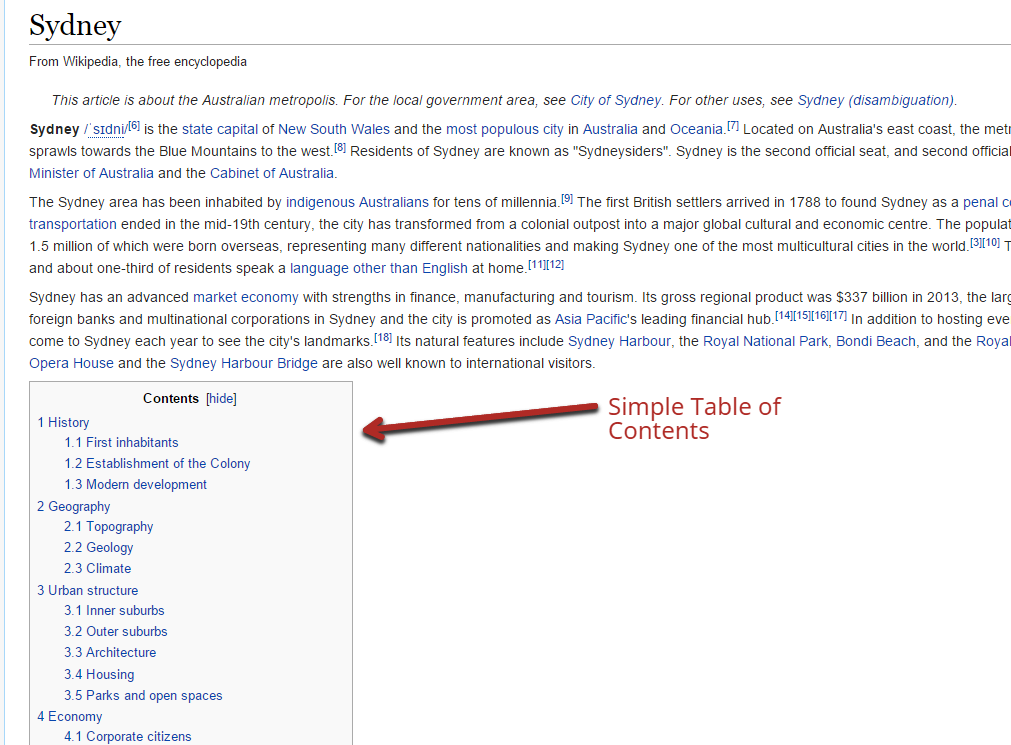Open '3.2 Outer suburbs' contents link
1011x745 pixels.
116,631
